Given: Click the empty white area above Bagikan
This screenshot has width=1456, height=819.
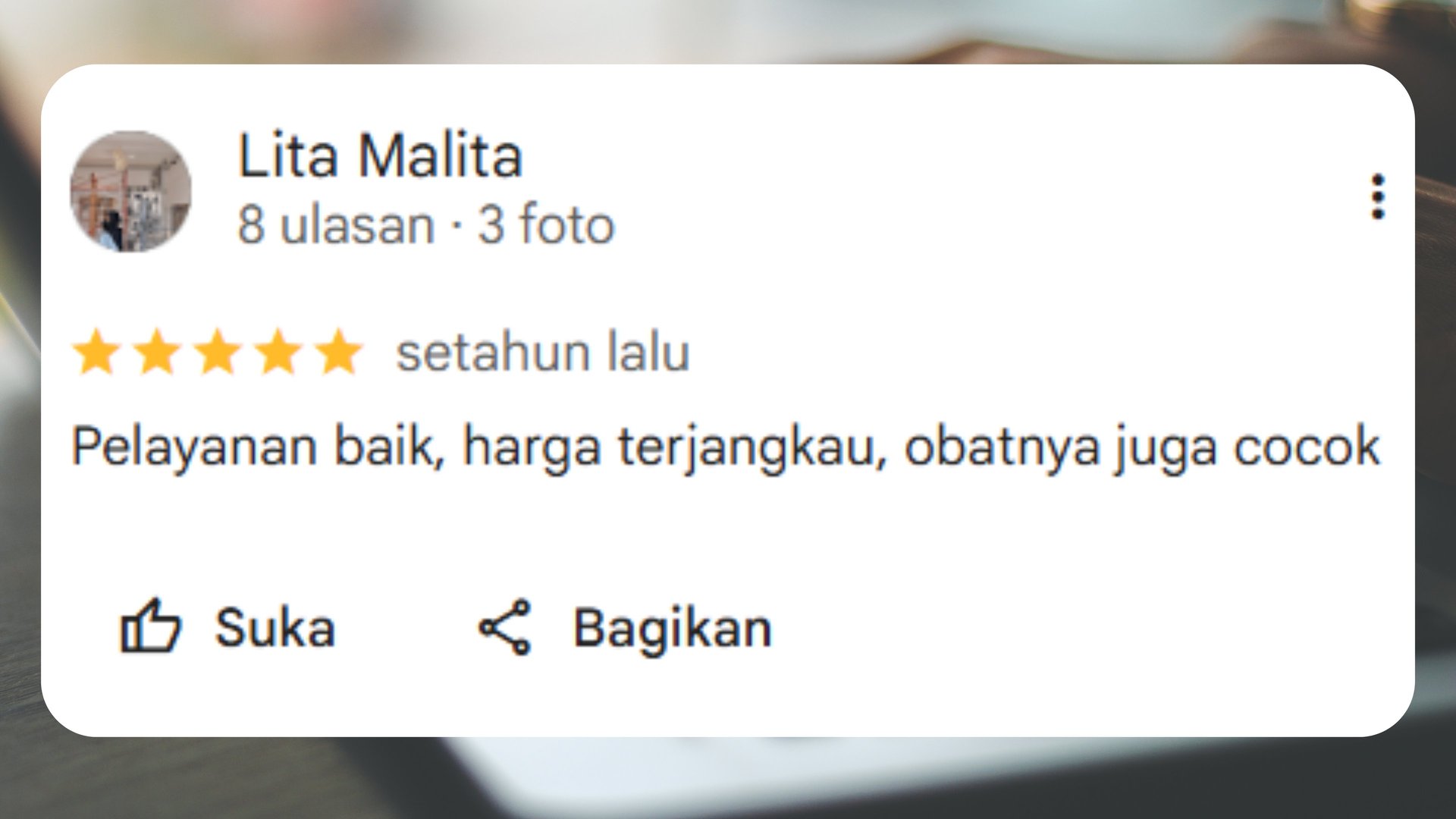Looking at the screenshot, I should 672,542.
